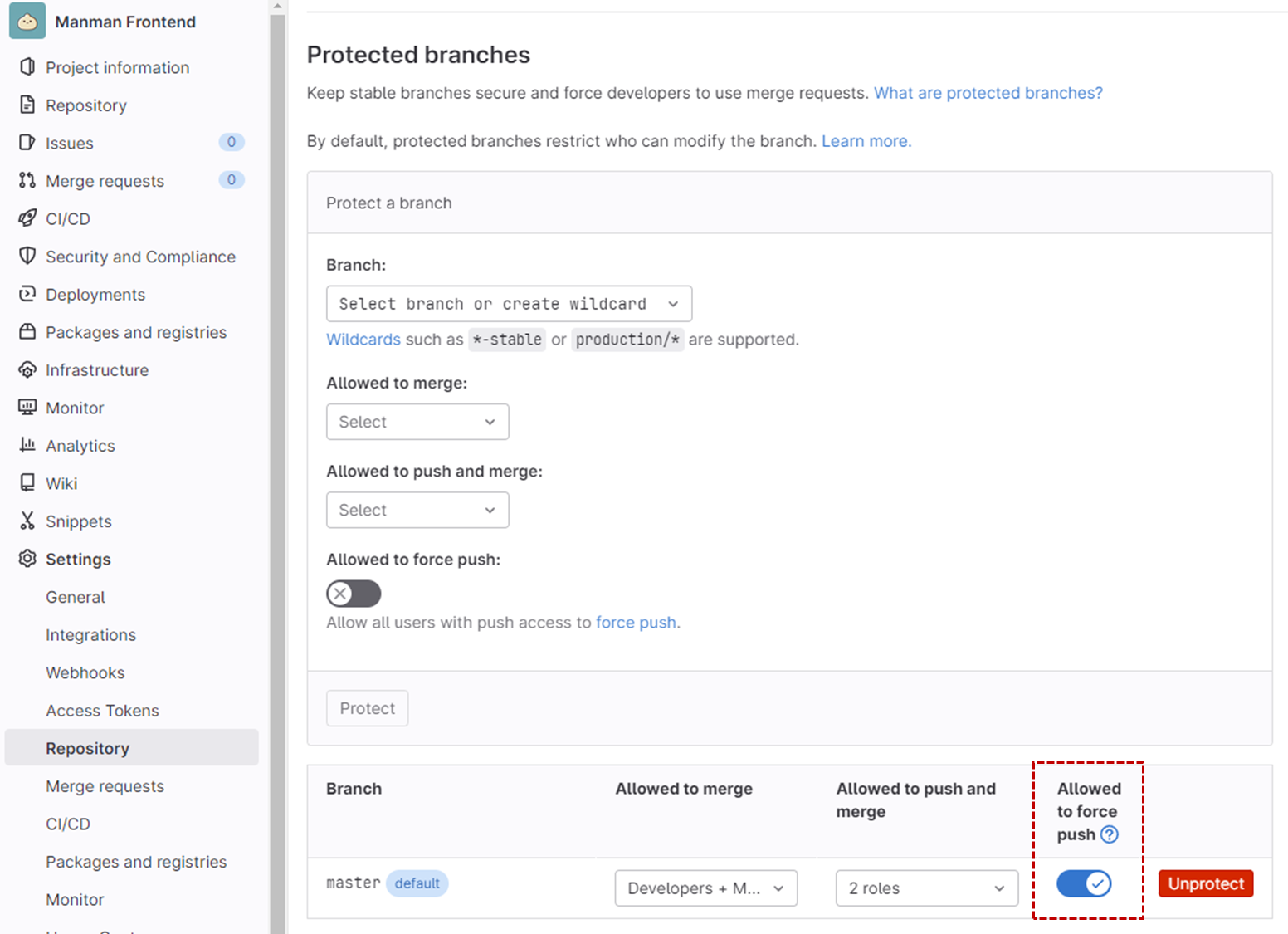Click the sidebar scrollbar up arrow
Screen dimensions: 1288x934
pyautogui.click(x=277, y=7)
